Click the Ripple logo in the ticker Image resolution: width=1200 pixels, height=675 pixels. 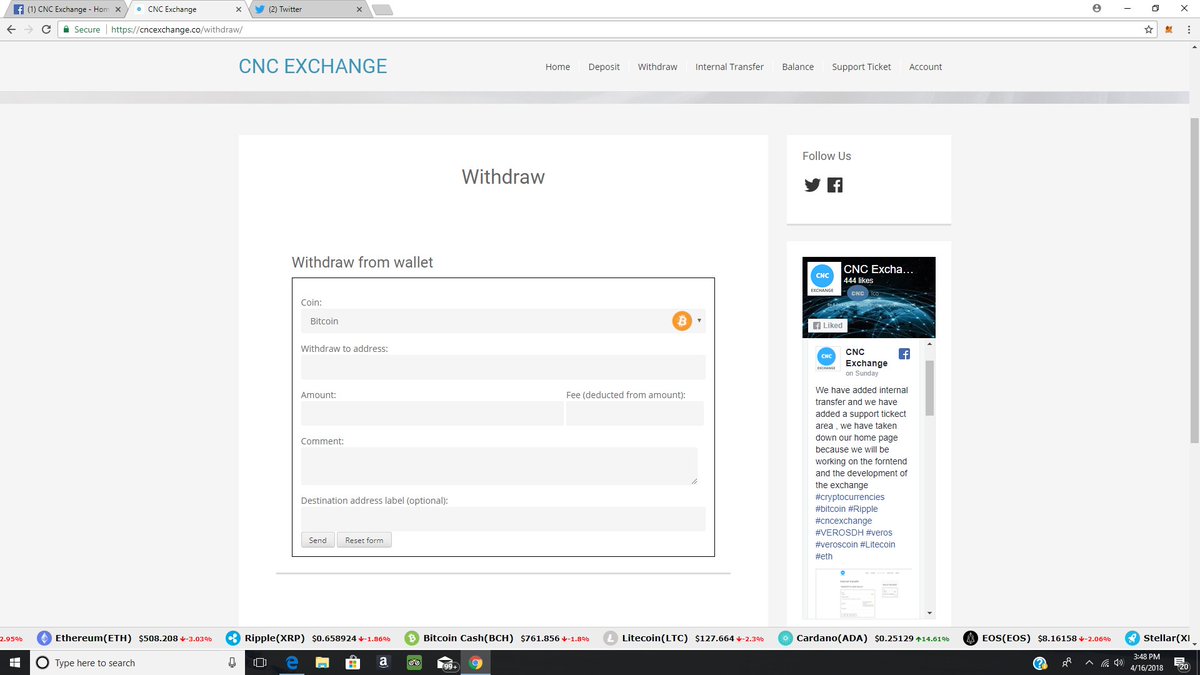(233, 638)
